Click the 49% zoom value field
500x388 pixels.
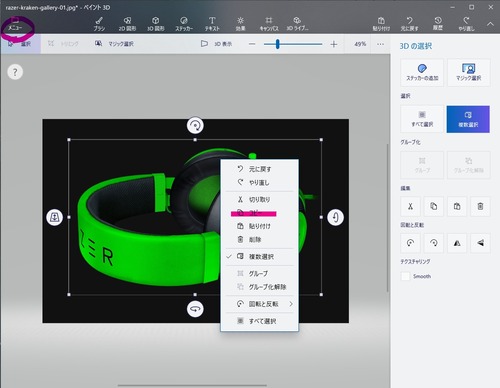tap(360, 44)
